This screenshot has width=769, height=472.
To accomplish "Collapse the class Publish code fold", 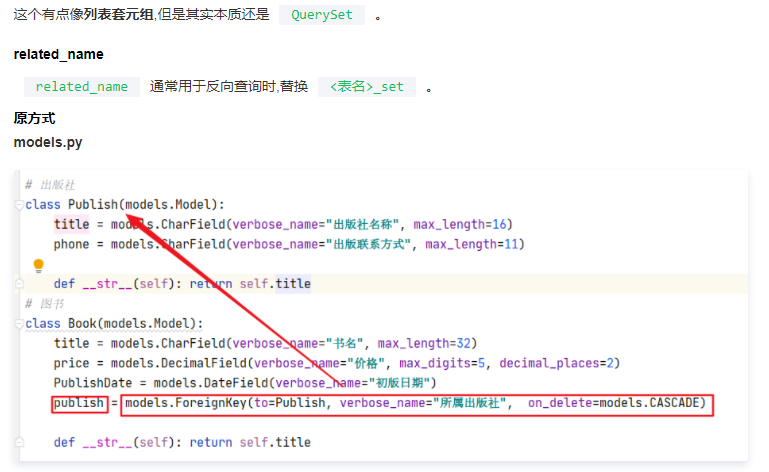I will pyautogui.click(x=19, y=205).
